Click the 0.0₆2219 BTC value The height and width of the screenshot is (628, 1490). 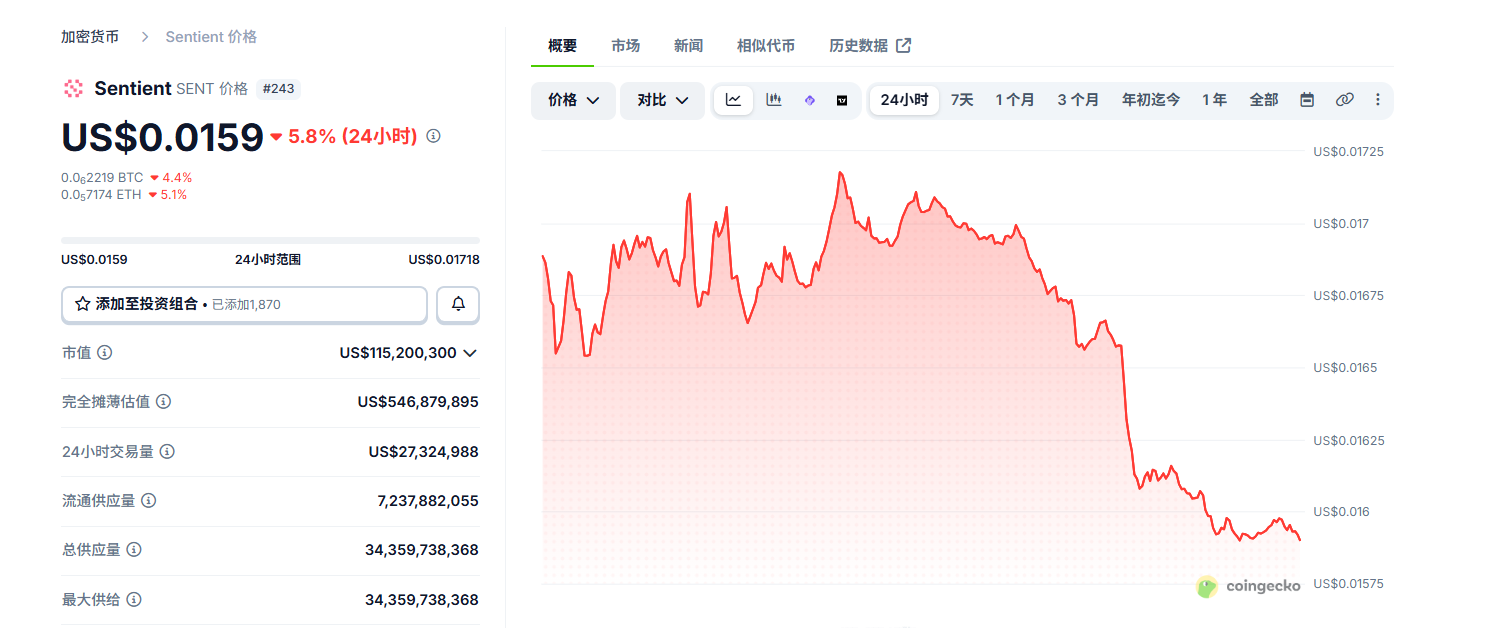[x=102, y=178]
